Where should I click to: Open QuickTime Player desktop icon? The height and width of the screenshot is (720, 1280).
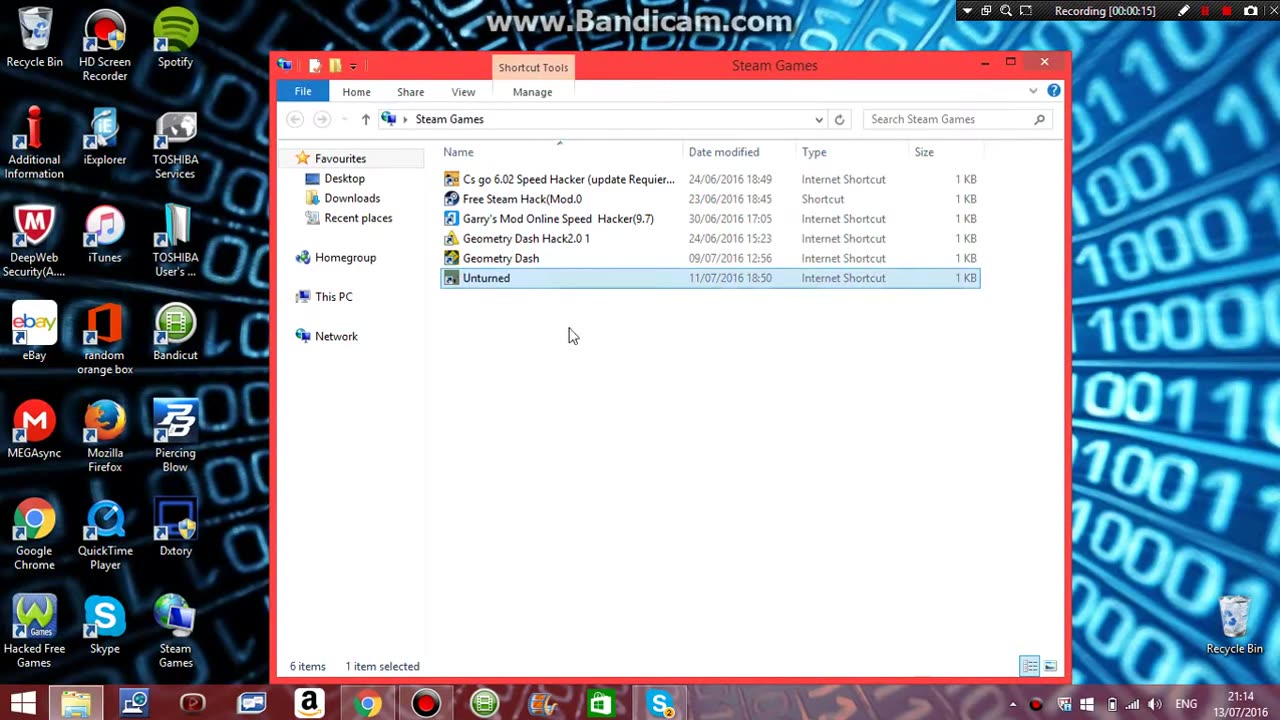point(105,536)
